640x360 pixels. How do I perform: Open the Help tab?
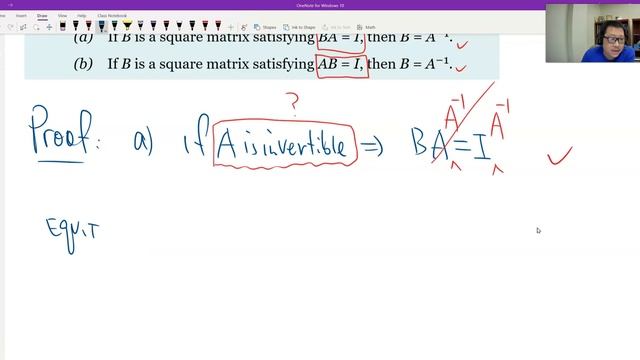tap(82, 16)
